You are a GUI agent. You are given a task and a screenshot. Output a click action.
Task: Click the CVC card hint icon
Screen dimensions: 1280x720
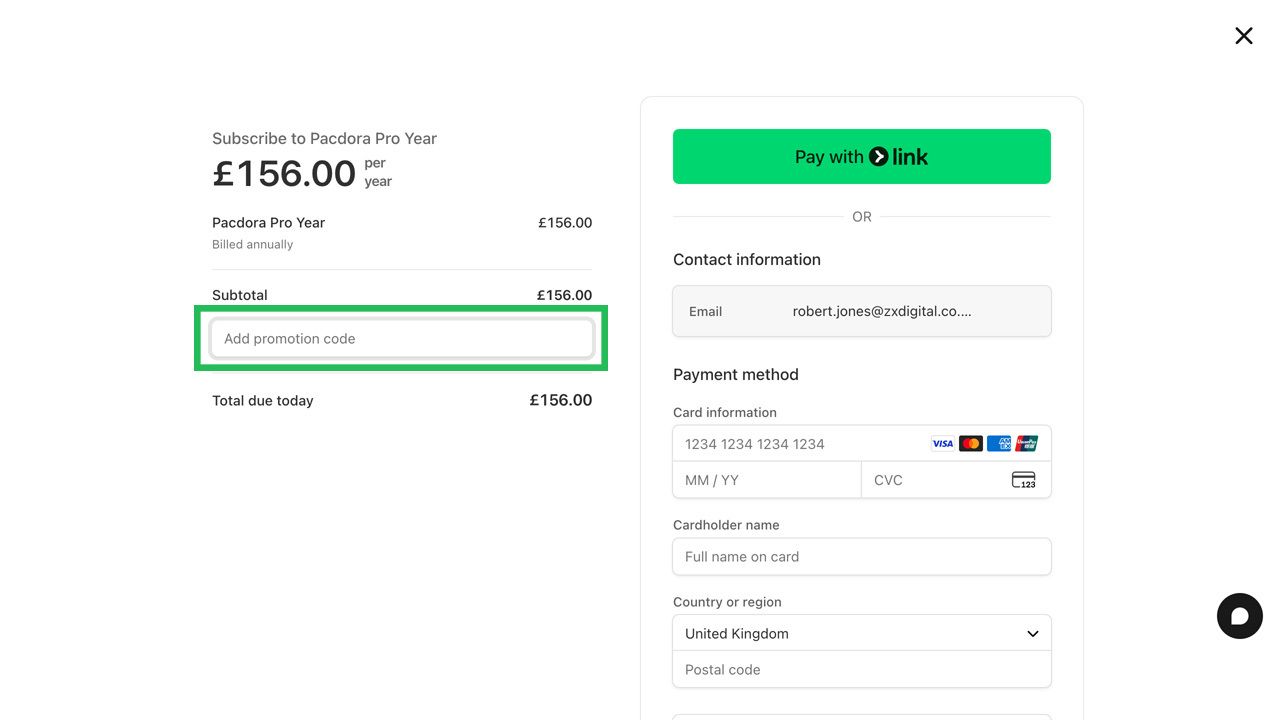pyautogui.click(x=1024, y=479)
